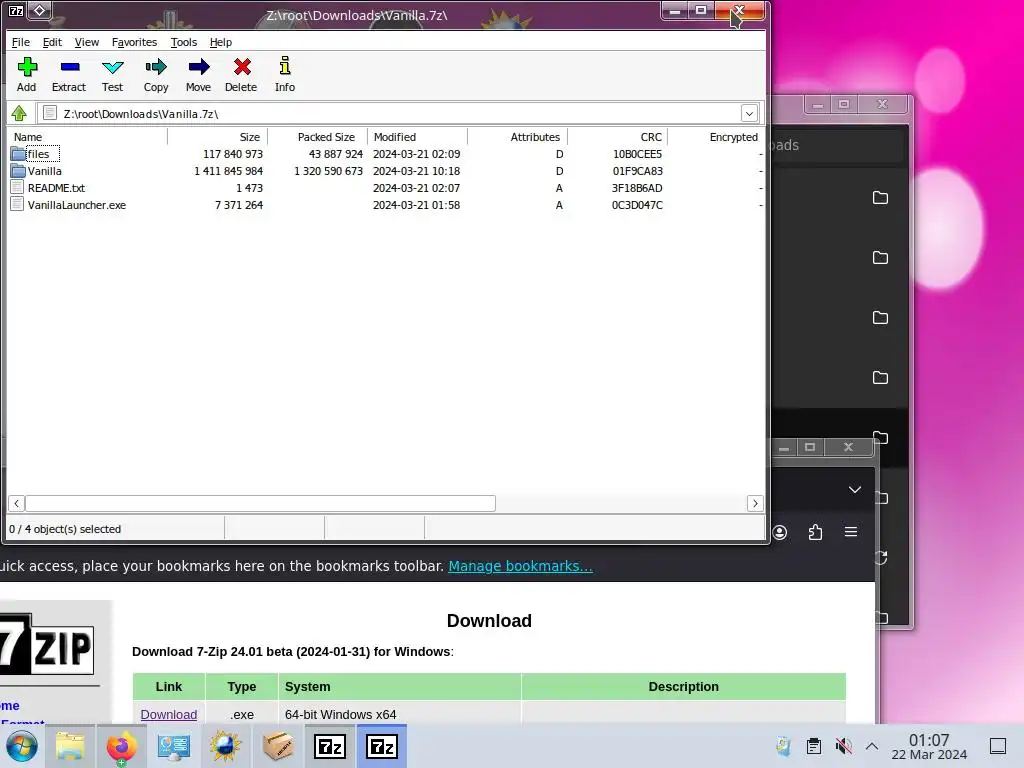Open the Start menu orb

(x=22, y=746)
